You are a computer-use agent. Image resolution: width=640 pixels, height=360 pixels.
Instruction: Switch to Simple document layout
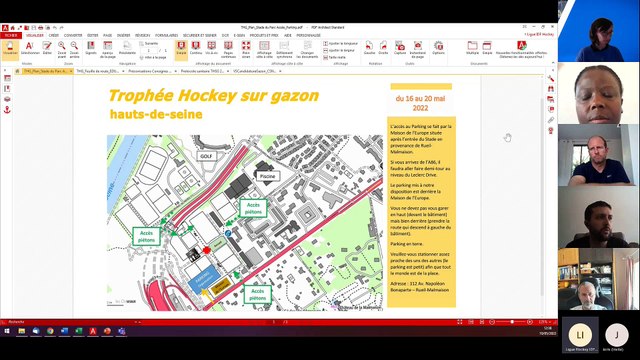click(487, 48)
